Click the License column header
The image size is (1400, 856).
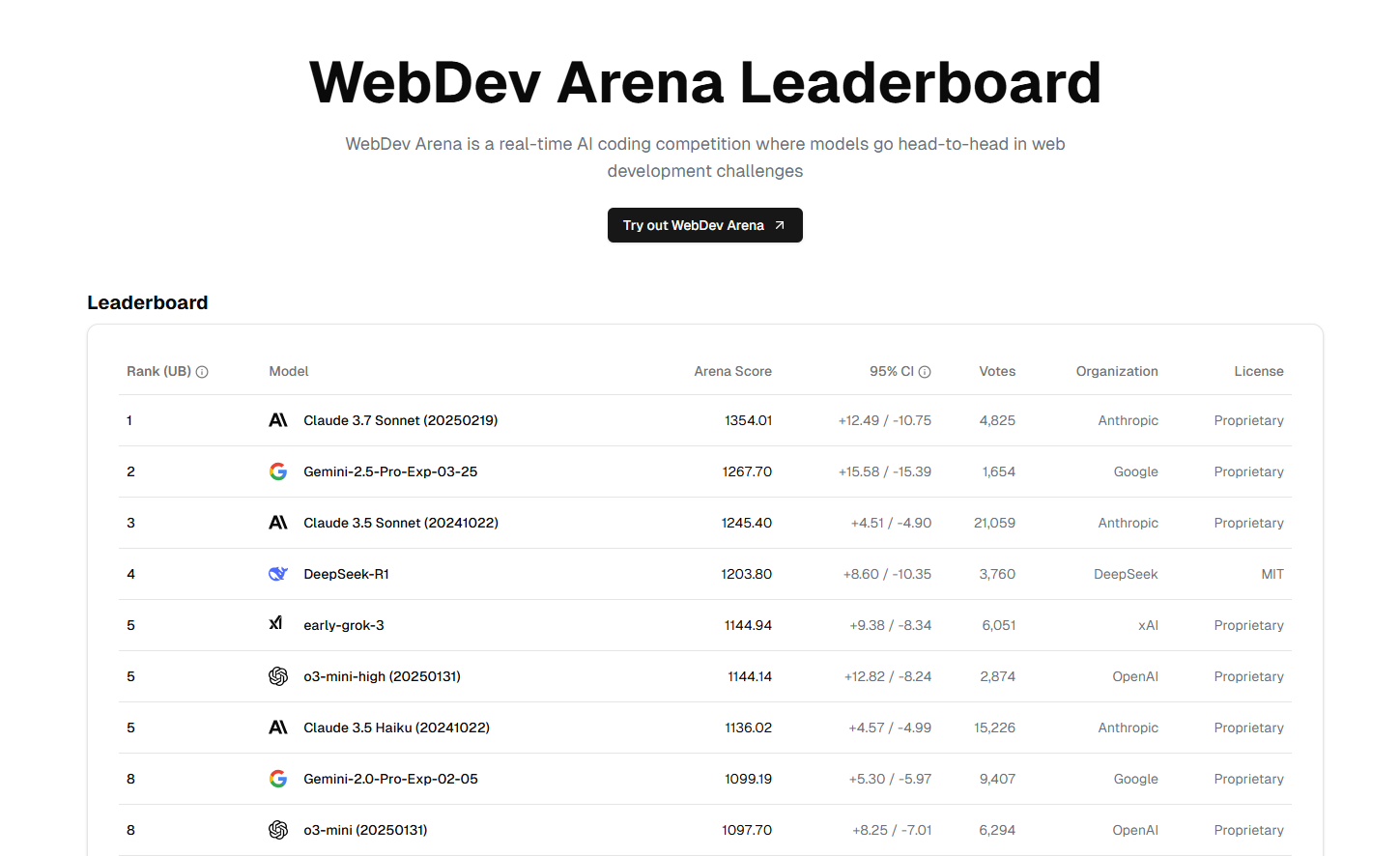(x=1259, y=371)
